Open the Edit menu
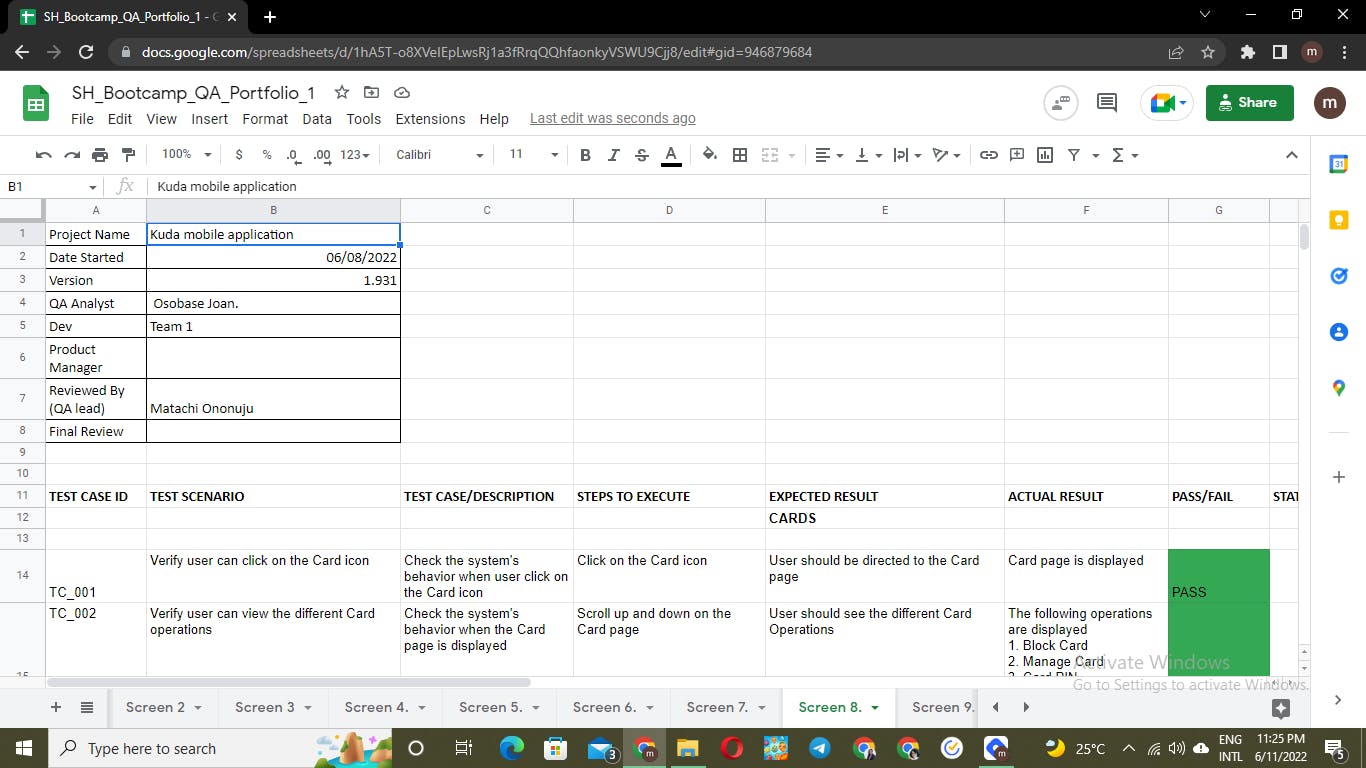This screenshot has width=1366, height=768. pyautogui.click(x=120, y=119)
